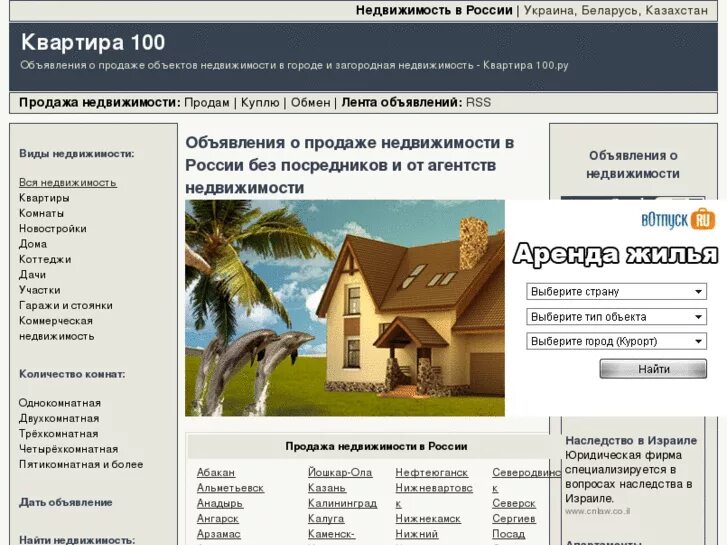Viewport: 727px width, 545px height.
Task: Open 'Новостройки' category
Action: click(x=53, y=229)
